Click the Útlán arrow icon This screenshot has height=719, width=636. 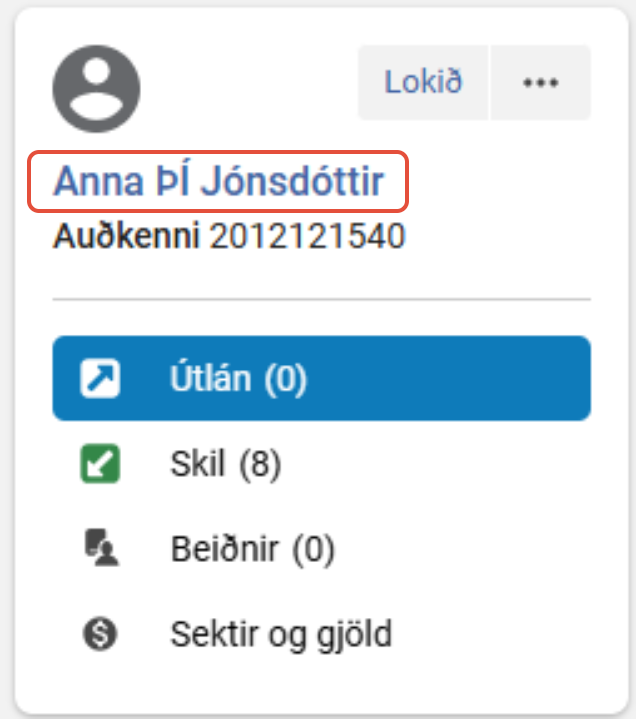pos(99,378)
